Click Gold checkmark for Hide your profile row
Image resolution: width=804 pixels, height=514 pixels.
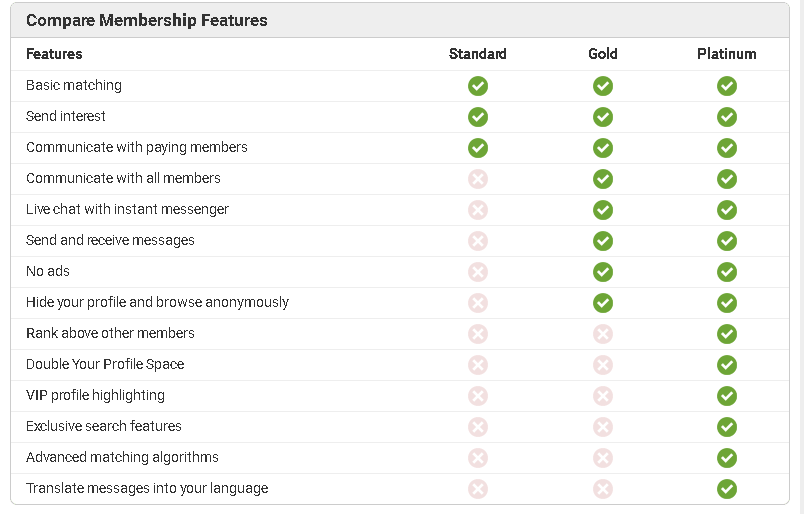coord(602,303)
